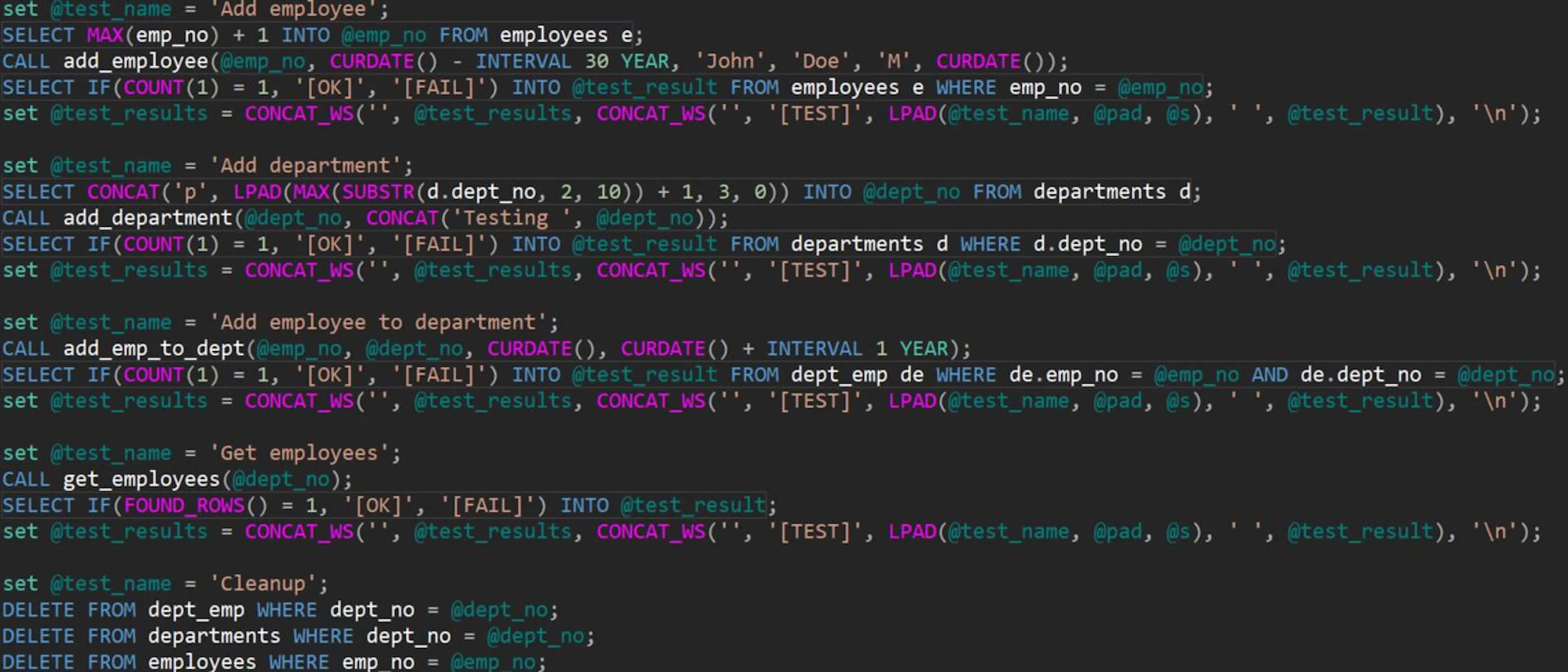Click the @dept_no variable after INTO on the CONCAT line
1568x672 pixels.
911,192
